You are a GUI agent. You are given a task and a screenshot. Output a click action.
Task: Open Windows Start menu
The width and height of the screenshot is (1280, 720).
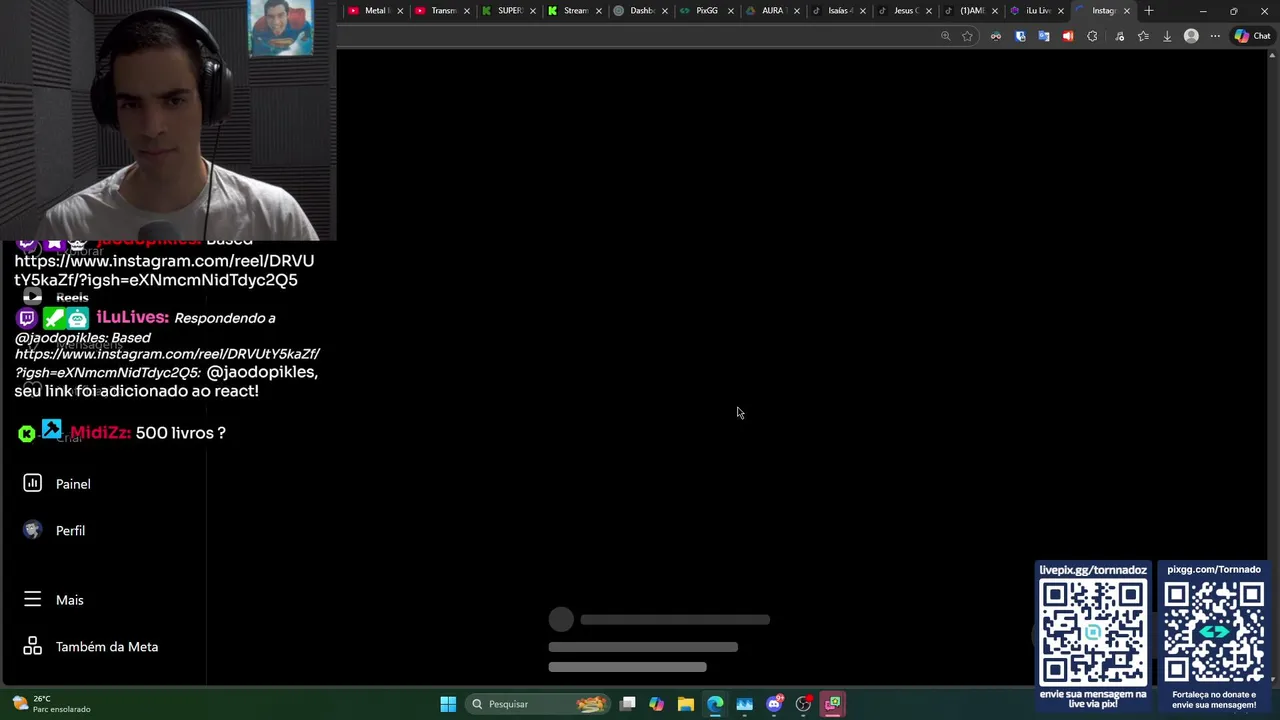448,704
